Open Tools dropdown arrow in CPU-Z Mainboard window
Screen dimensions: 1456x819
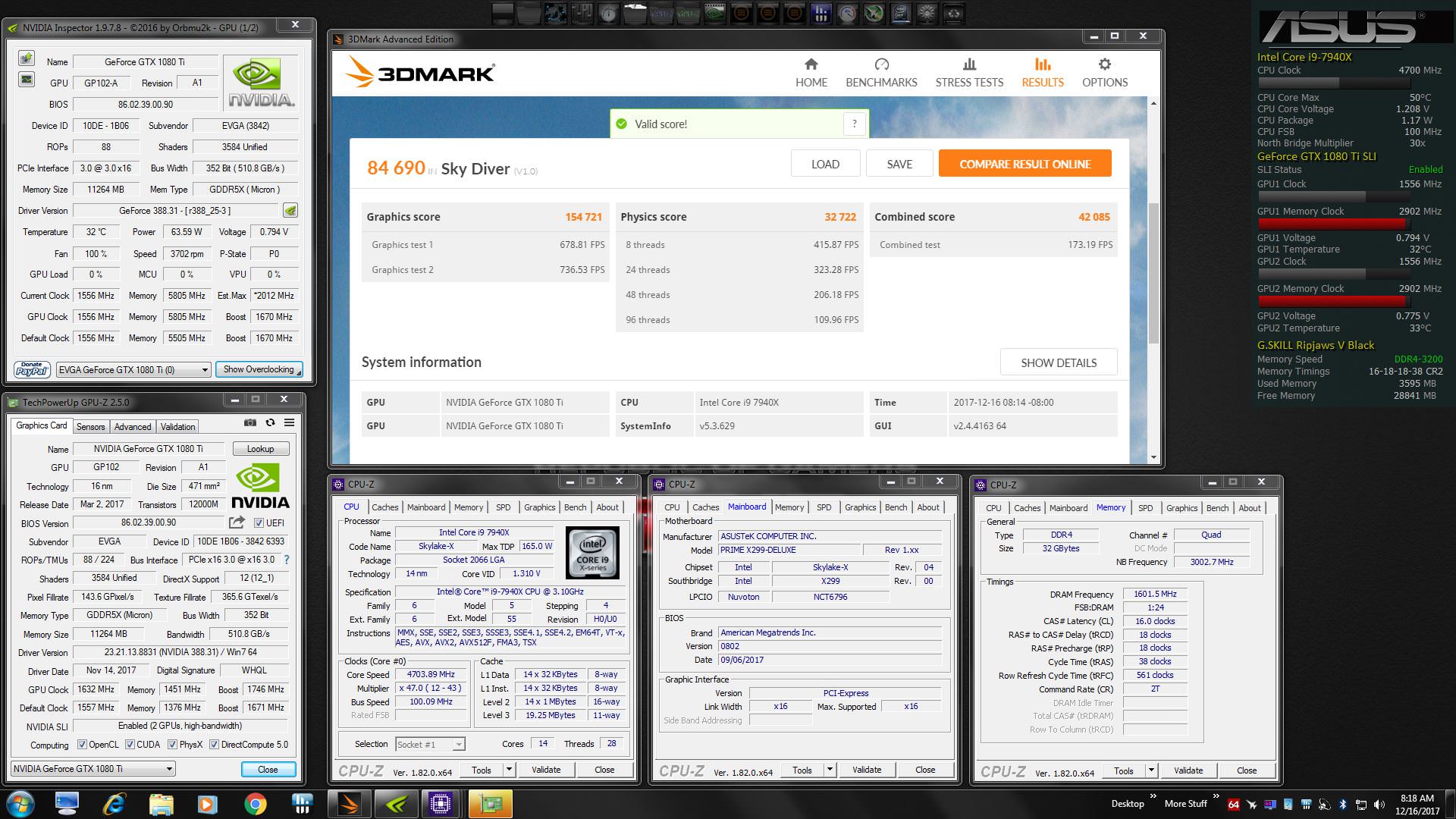click(x=830, y=770)
